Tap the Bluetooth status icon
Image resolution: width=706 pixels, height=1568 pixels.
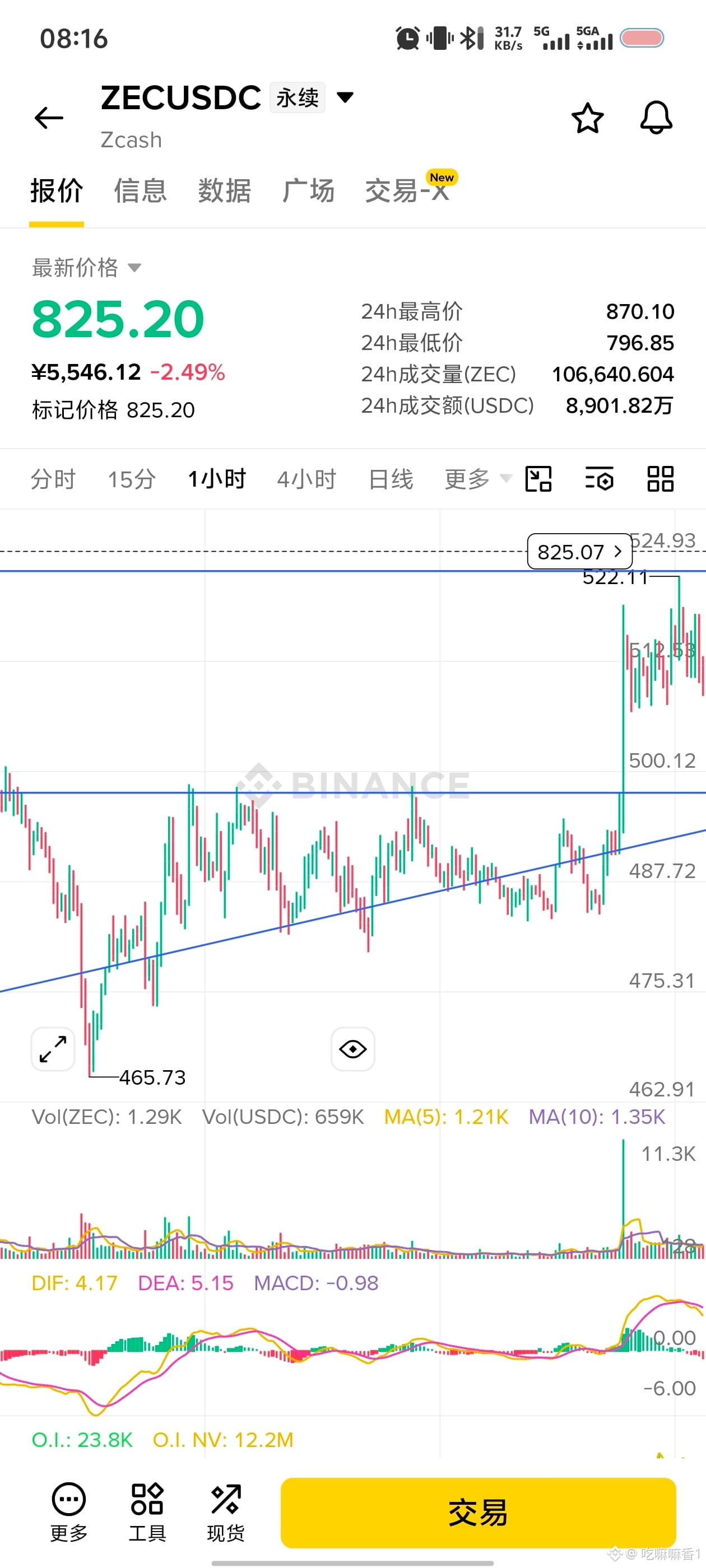(x=471, y=38)
